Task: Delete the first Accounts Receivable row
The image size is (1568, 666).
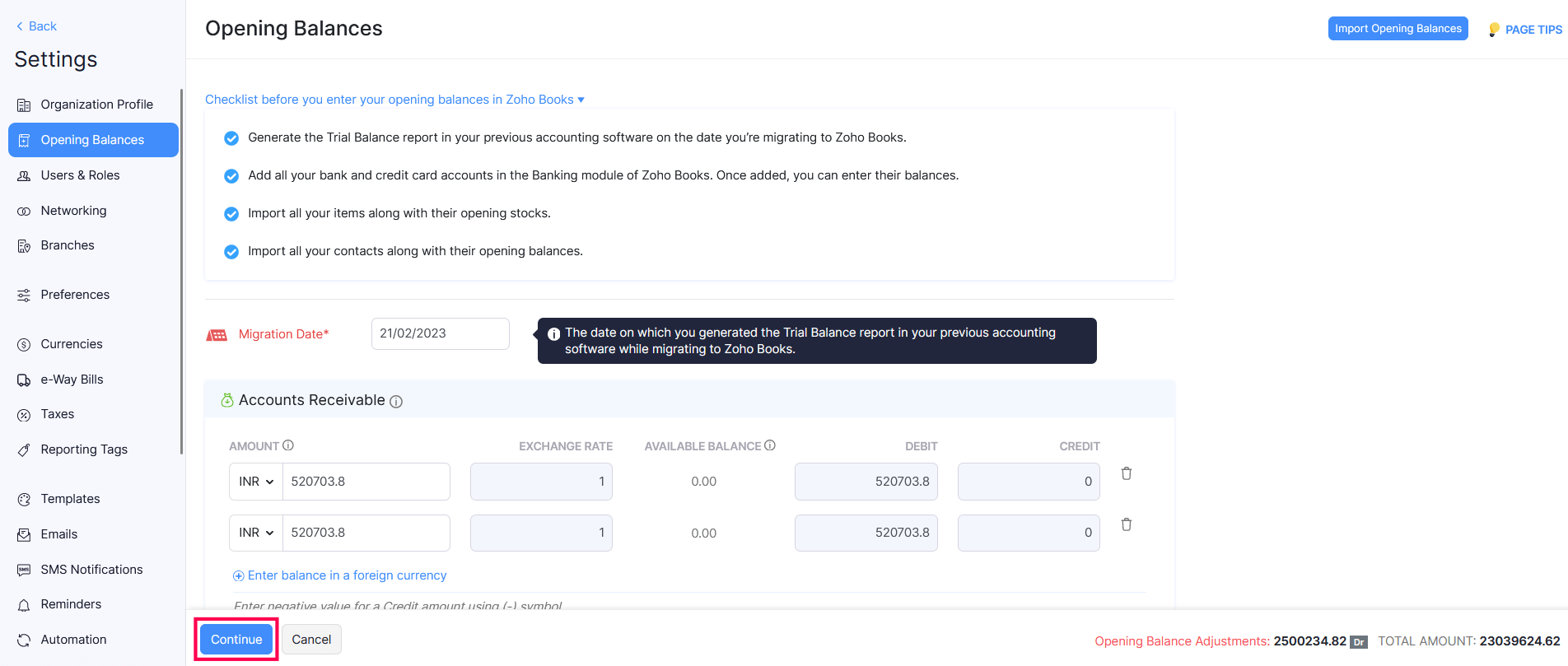Action: (x=1126, y=473)
